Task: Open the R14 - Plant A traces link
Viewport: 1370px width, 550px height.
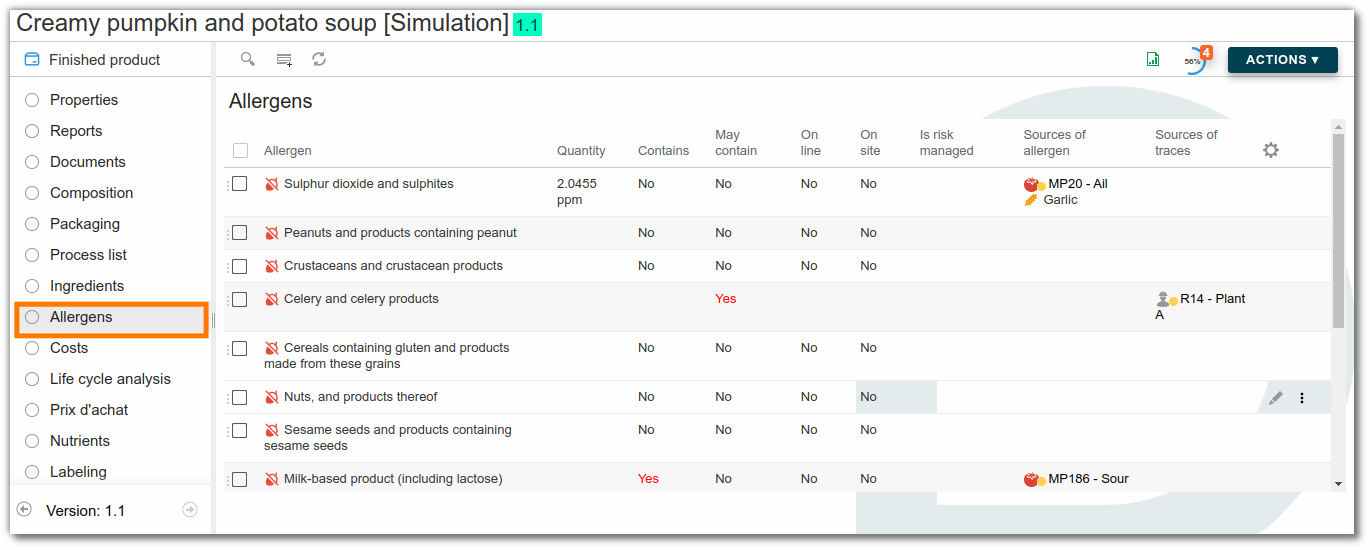Action: tap(1211, 299)
